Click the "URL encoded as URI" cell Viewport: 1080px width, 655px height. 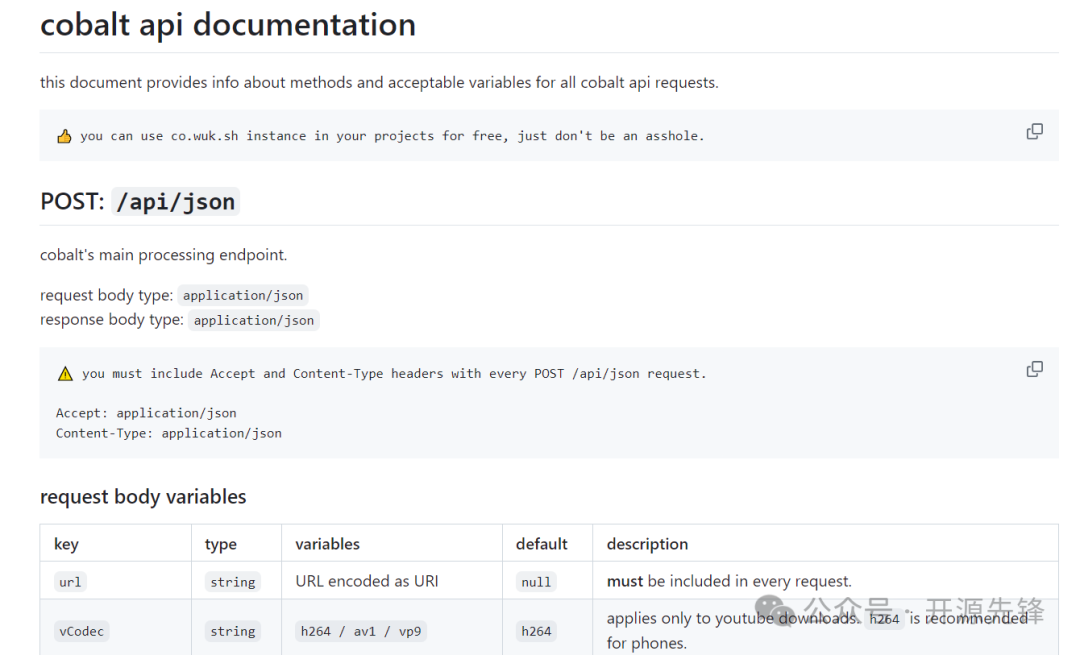click(x=367, y=581)
